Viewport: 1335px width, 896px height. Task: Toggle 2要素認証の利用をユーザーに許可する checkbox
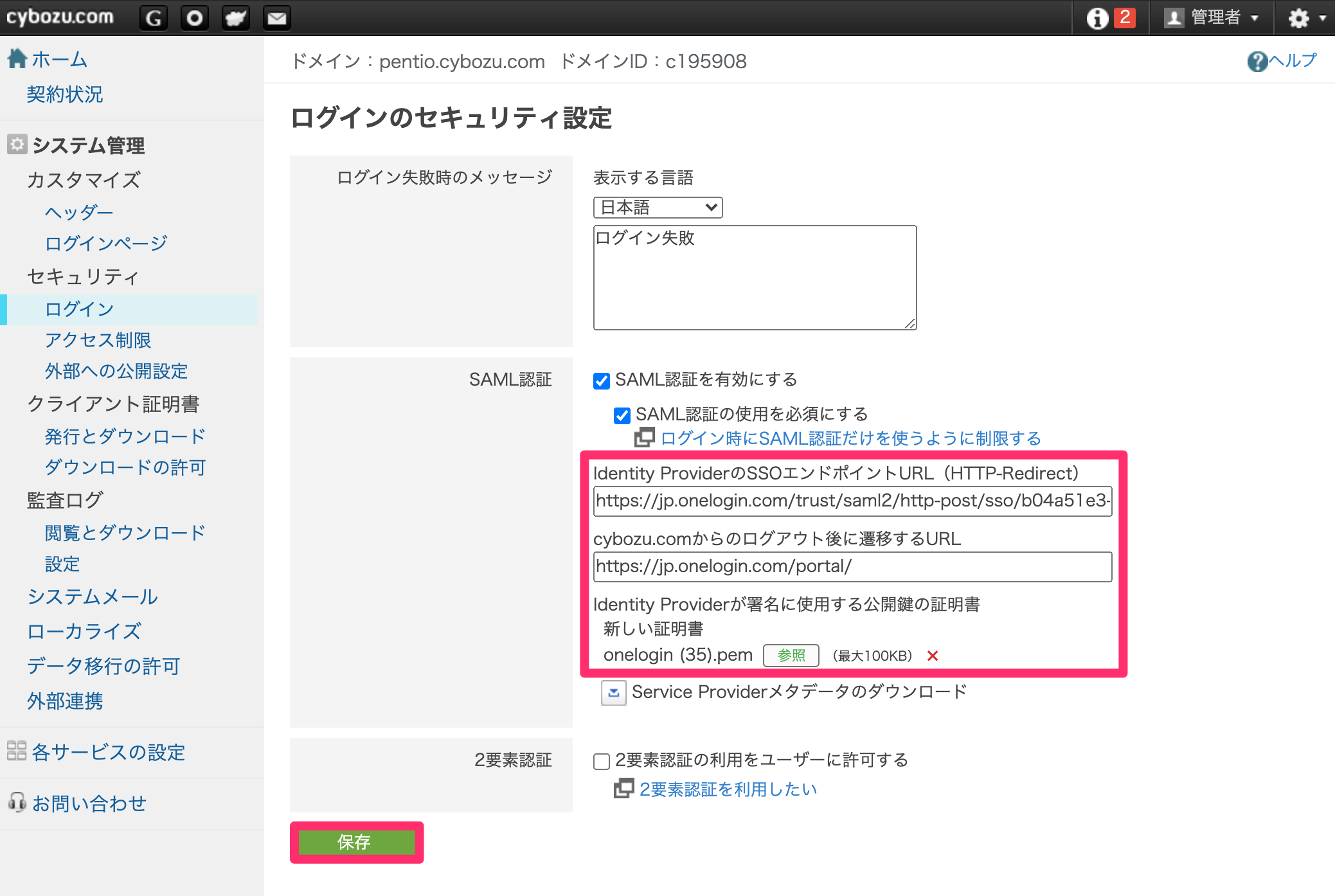(x=602, y=762)
